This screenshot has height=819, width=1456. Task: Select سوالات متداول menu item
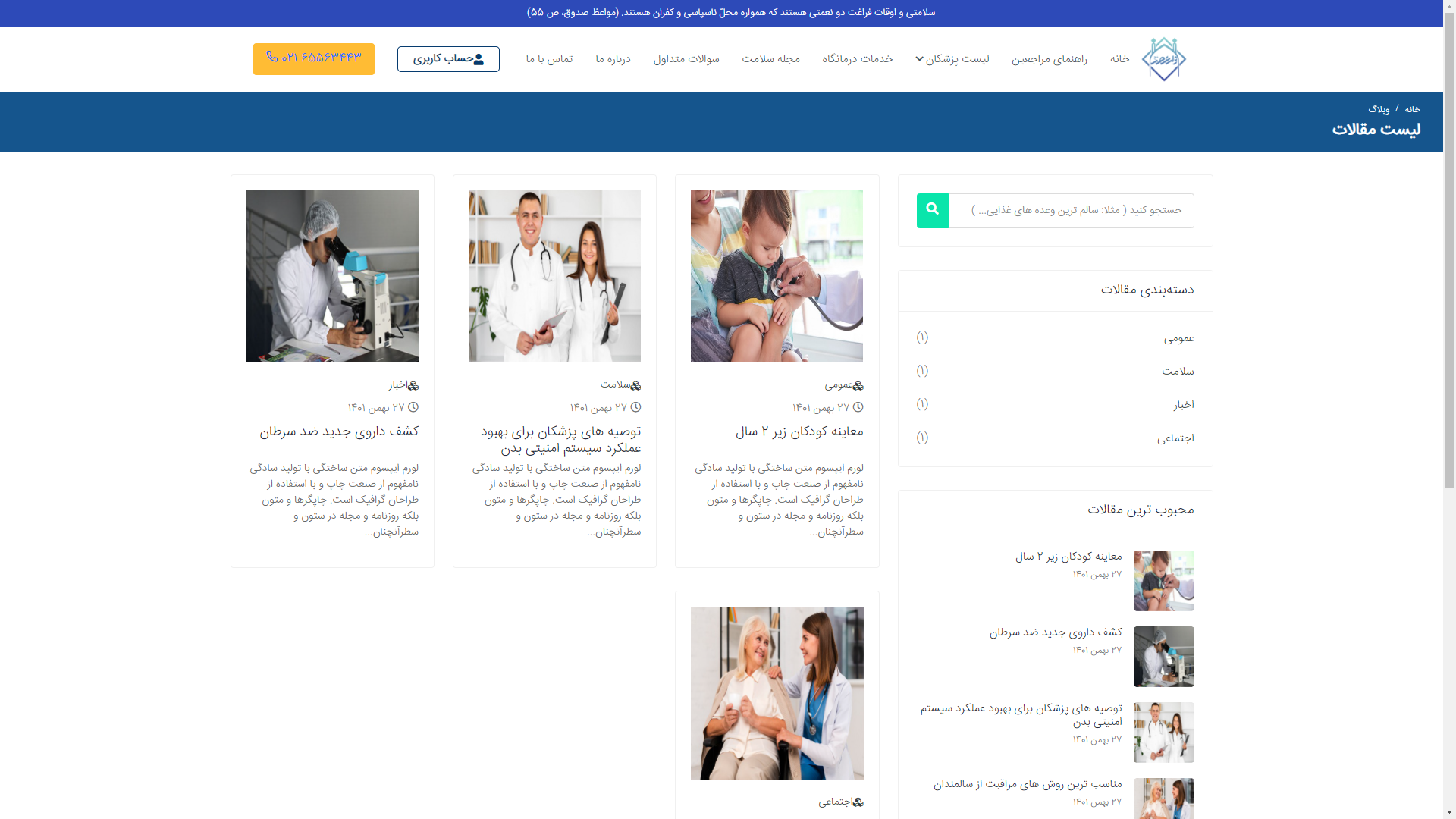(x=686, y=59)
